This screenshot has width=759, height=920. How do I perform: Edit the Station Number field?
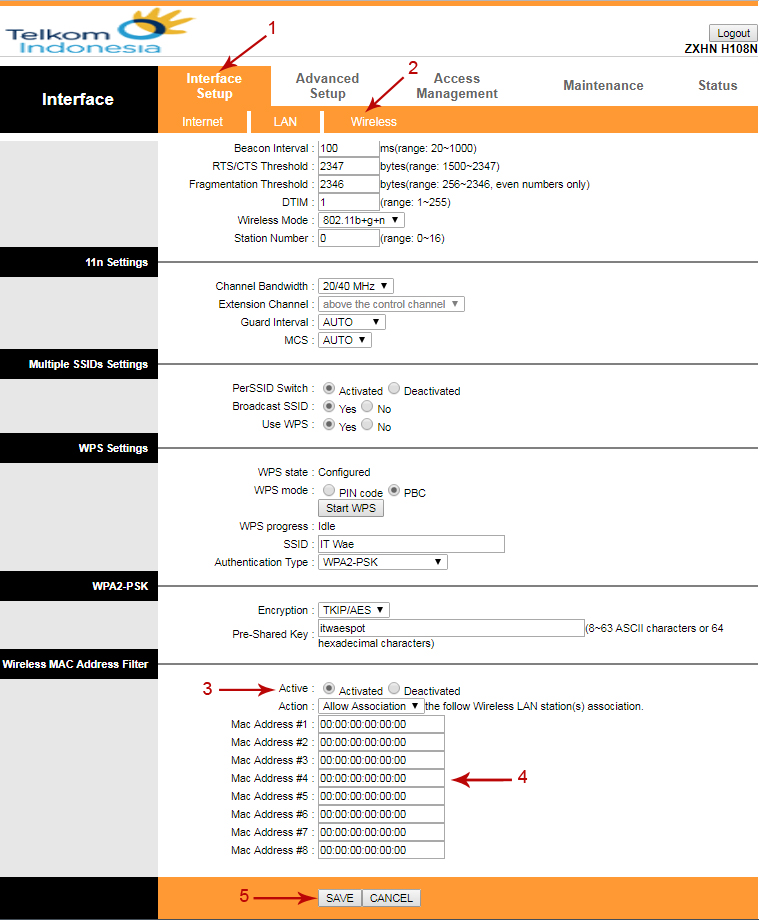tap(348, 238)
